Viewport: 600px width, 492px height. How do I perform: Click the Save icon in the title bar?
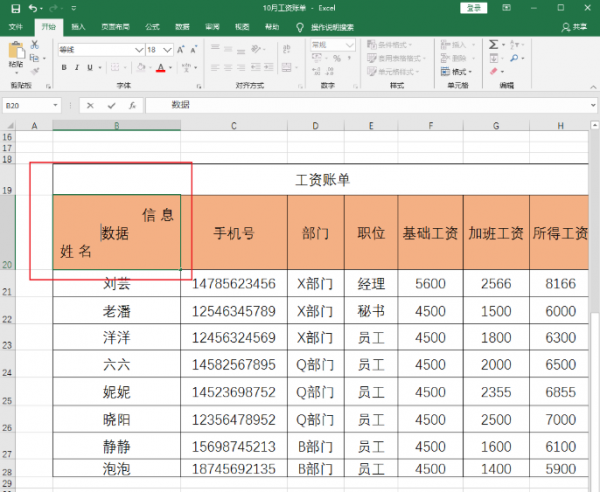tap(15, 8)
